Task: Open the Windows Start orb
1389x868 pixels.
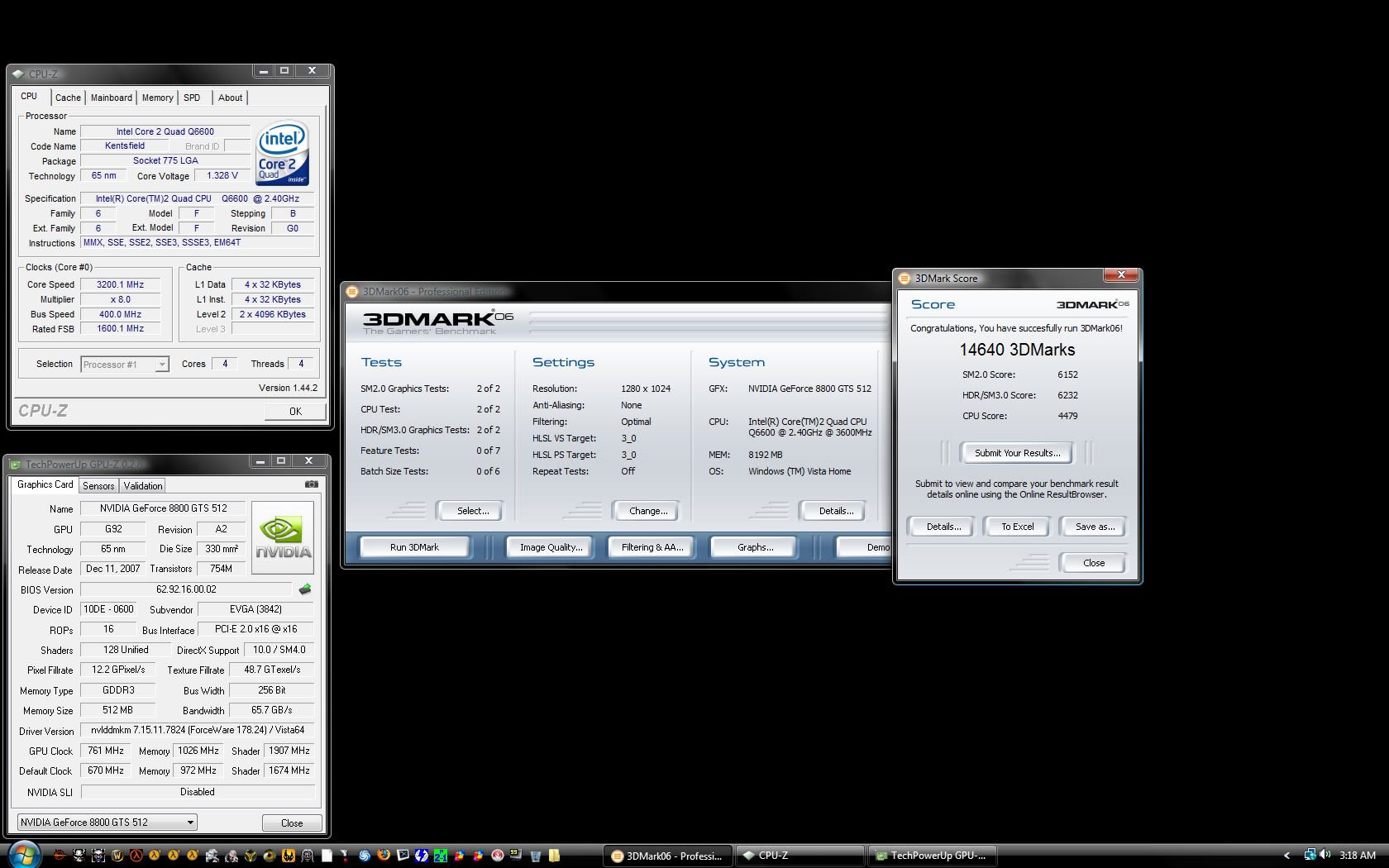Action: (x=23, y=855)
